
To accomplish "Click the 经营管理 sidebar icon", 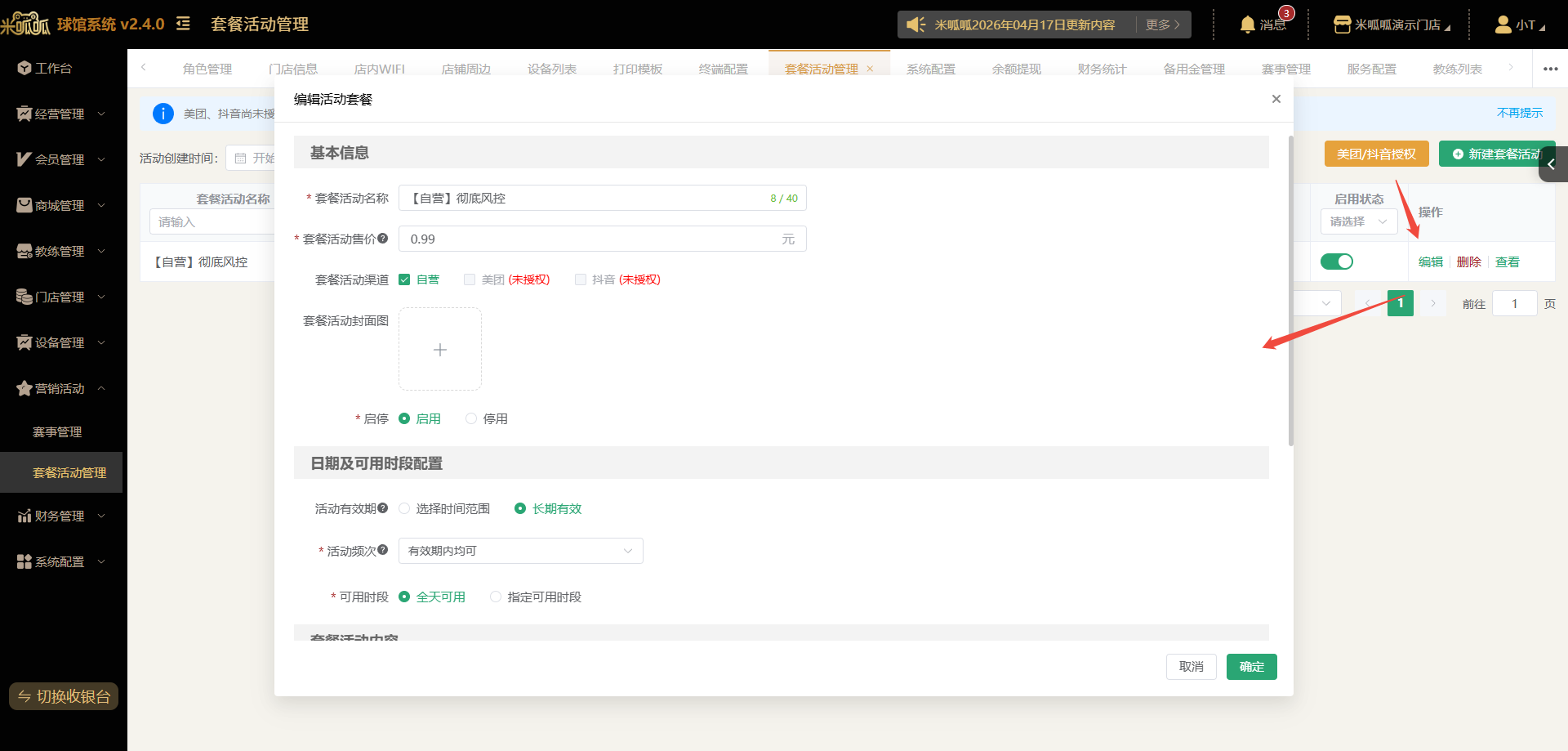I will tap(24, 114).
